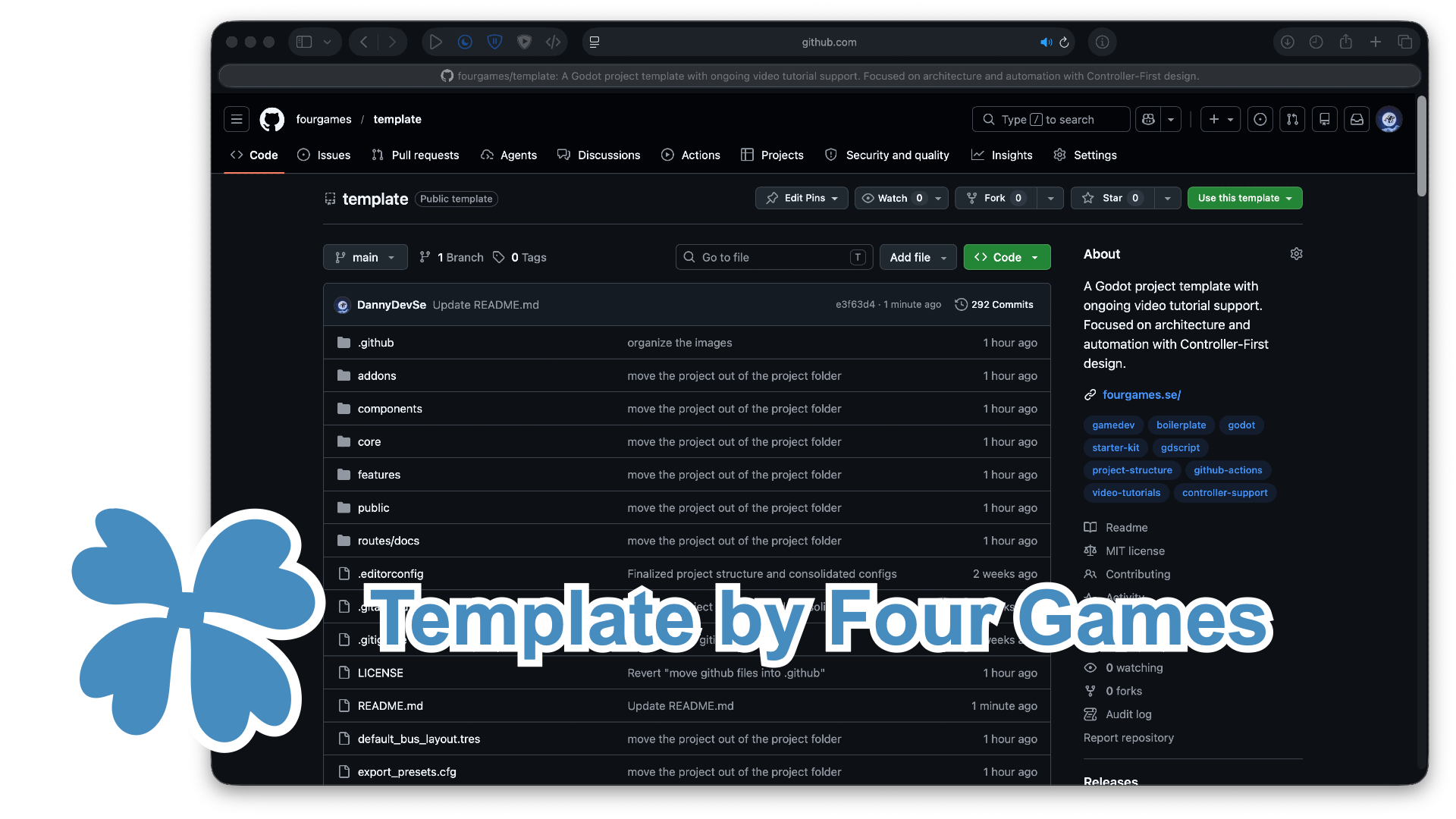Image resolution: width=1456 pixels, height=819 pixels.
Task: Expand the Use this template dropdown
Action: click(x=1245, y=199)
